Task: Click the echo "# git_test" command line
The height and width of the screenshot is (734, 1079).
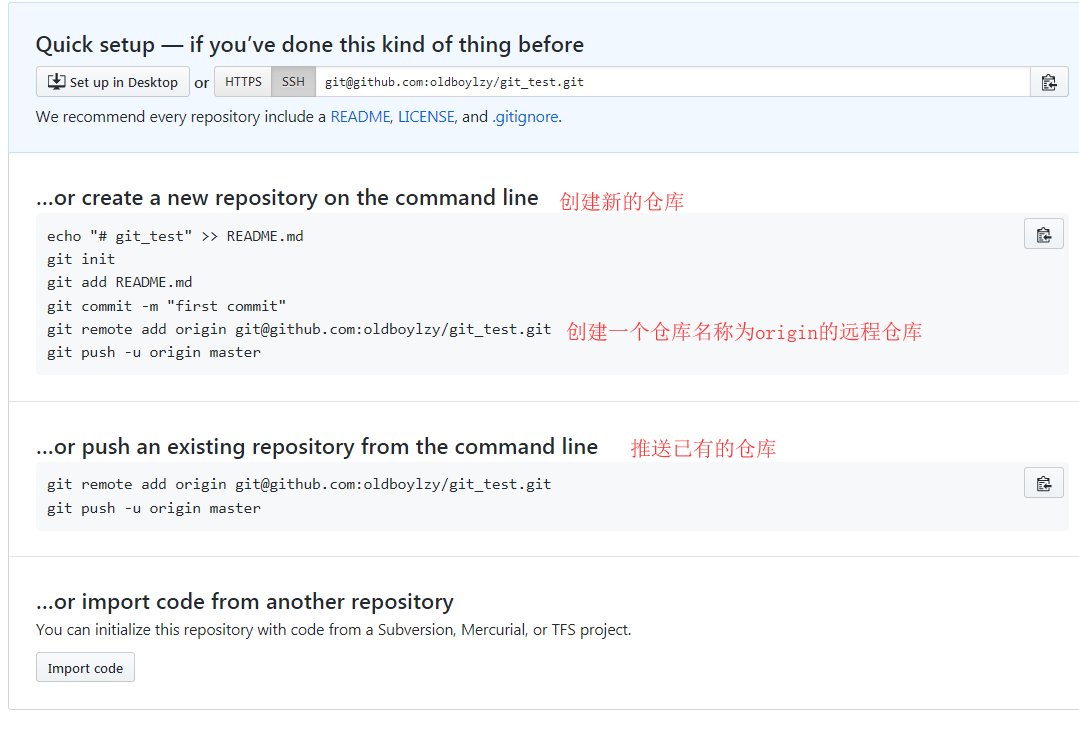Action: pyautogui.click(x=175, y=236)
